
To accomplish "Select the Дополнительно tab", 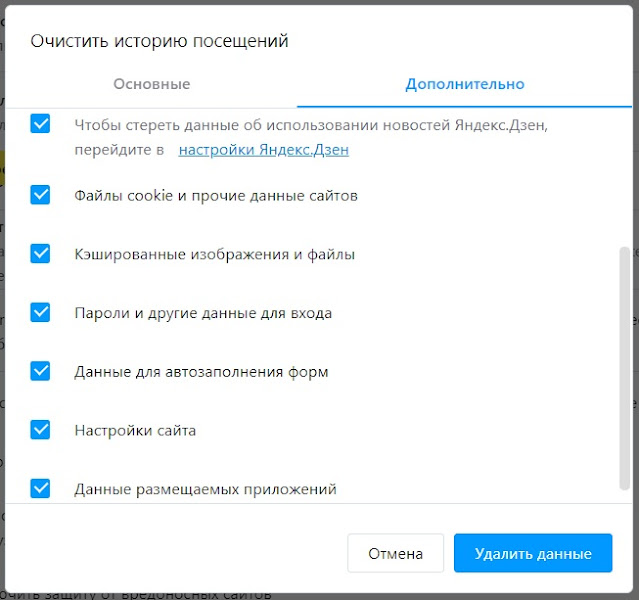I will (x=465, y=84).
